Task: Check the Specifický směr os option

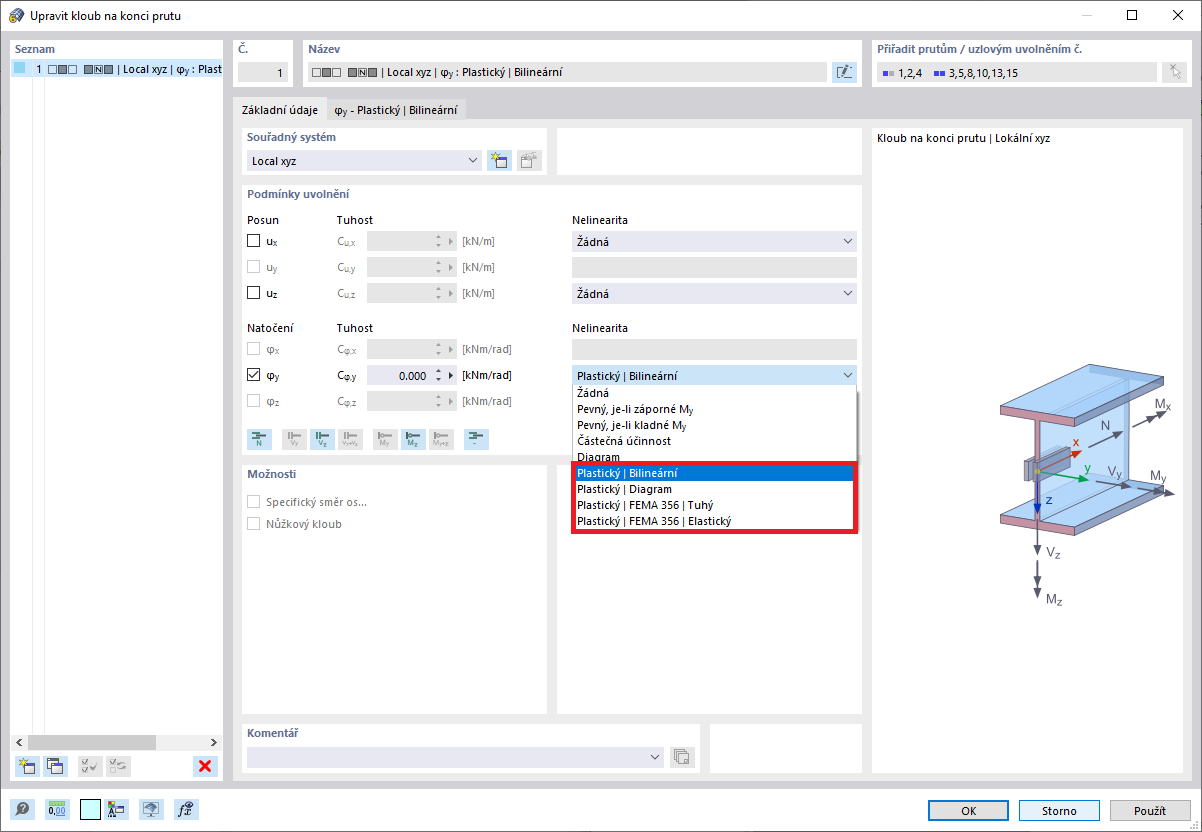Action: [254, 502]
